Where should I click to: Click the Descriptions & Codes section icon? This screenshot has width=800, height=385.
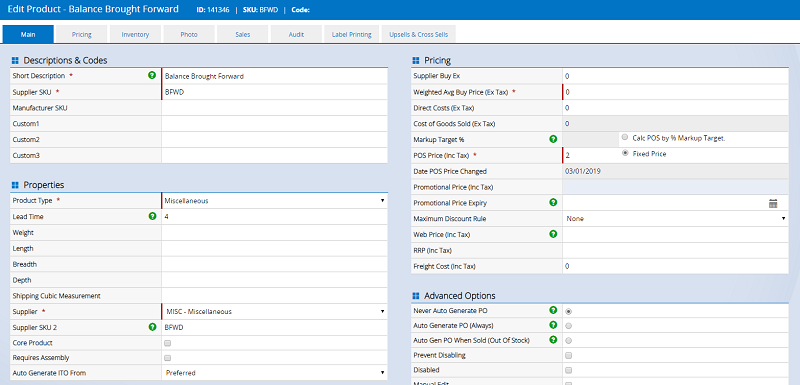coord(15,61)
